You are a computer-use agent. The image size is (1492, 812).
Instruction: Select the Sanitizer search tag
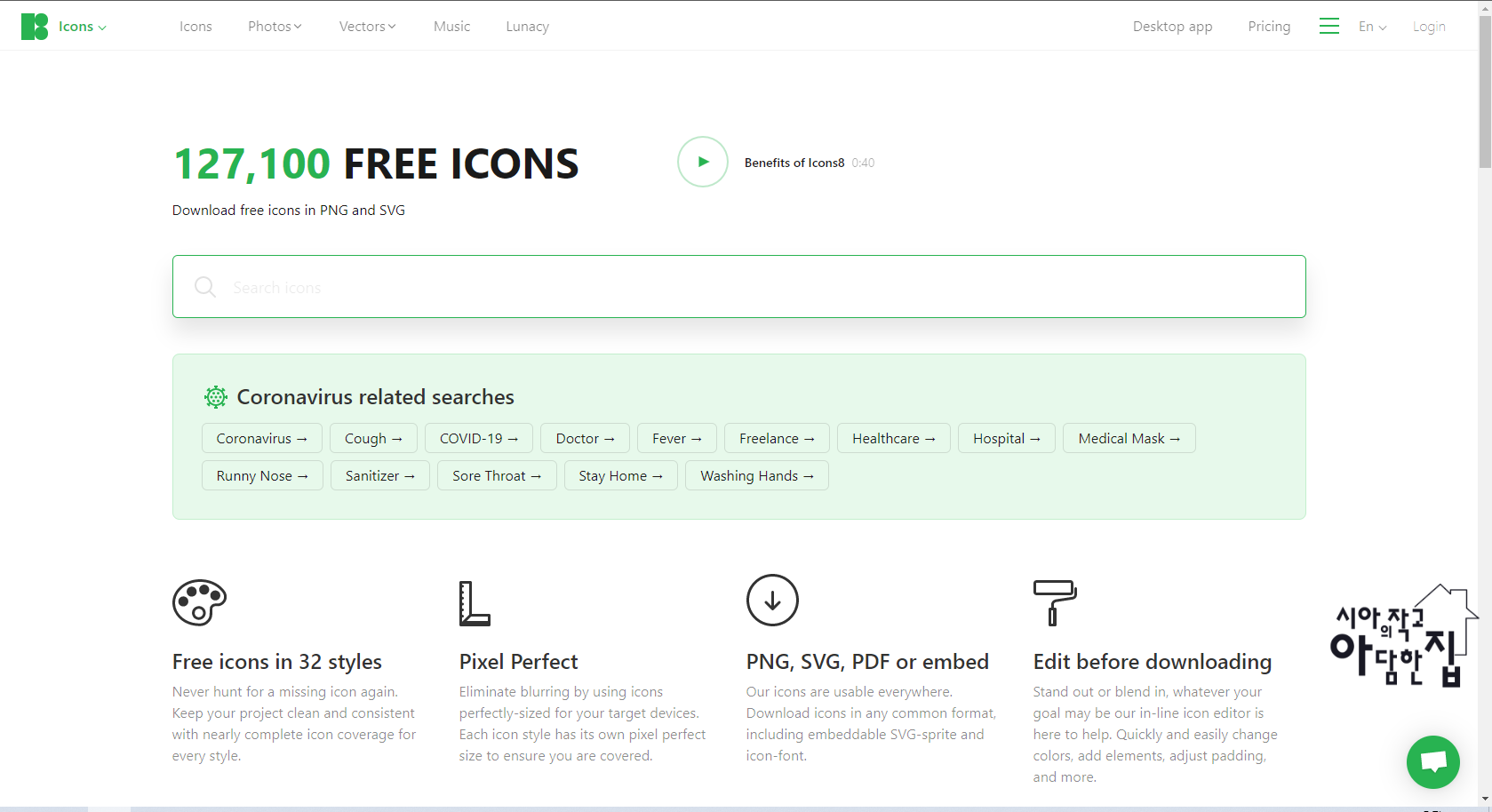coord(379,476)
